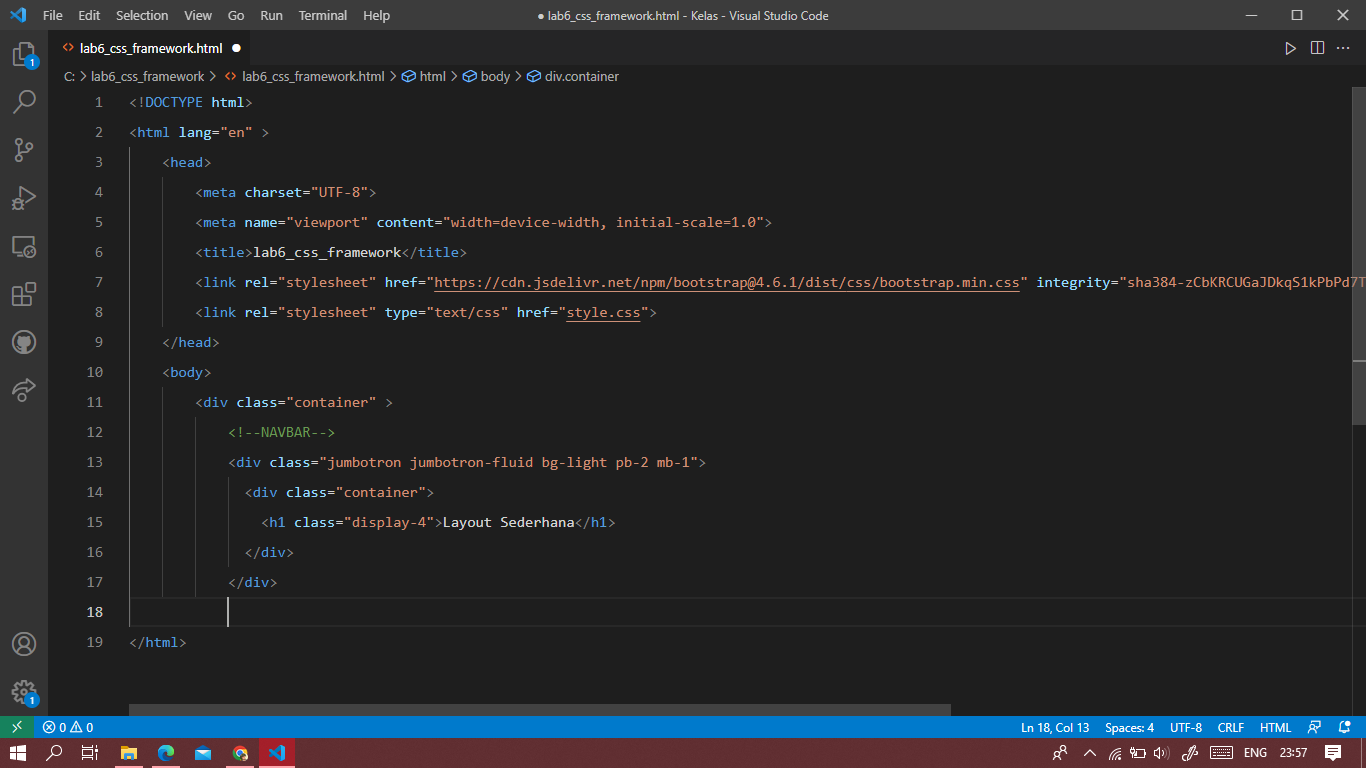1366x768 pixels.
Task: Click the style.css href link
Action: (603, 312)
